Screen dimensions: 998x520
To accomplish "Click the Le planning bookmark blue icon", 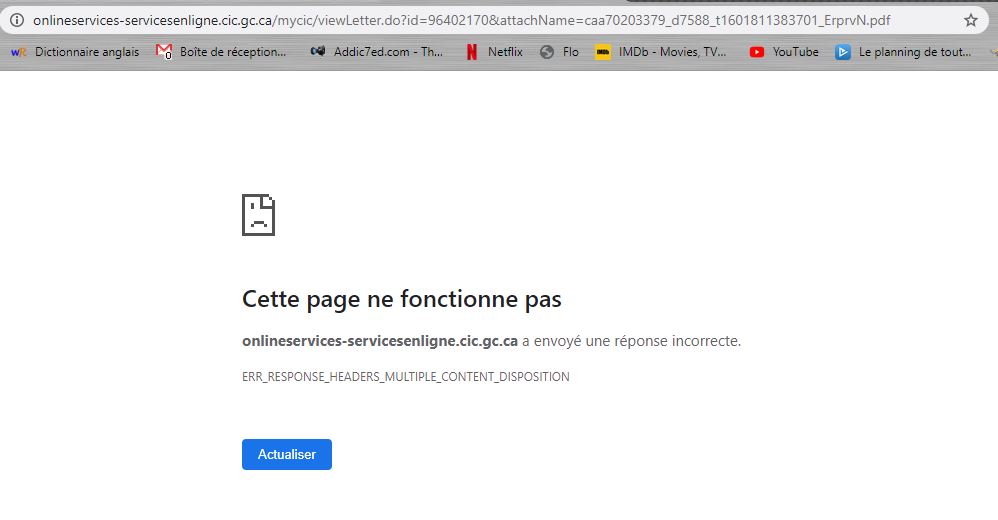I will [843, 52].
